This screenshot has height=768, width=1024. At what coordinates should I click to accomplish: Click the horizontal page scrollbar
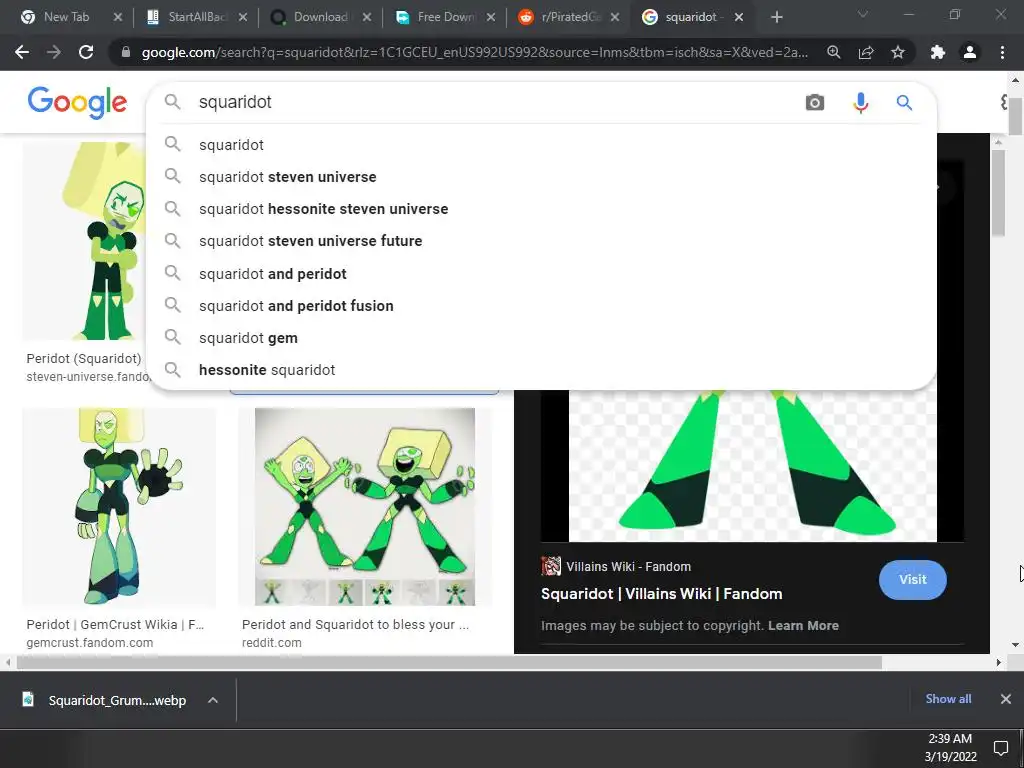pos(449,662)
